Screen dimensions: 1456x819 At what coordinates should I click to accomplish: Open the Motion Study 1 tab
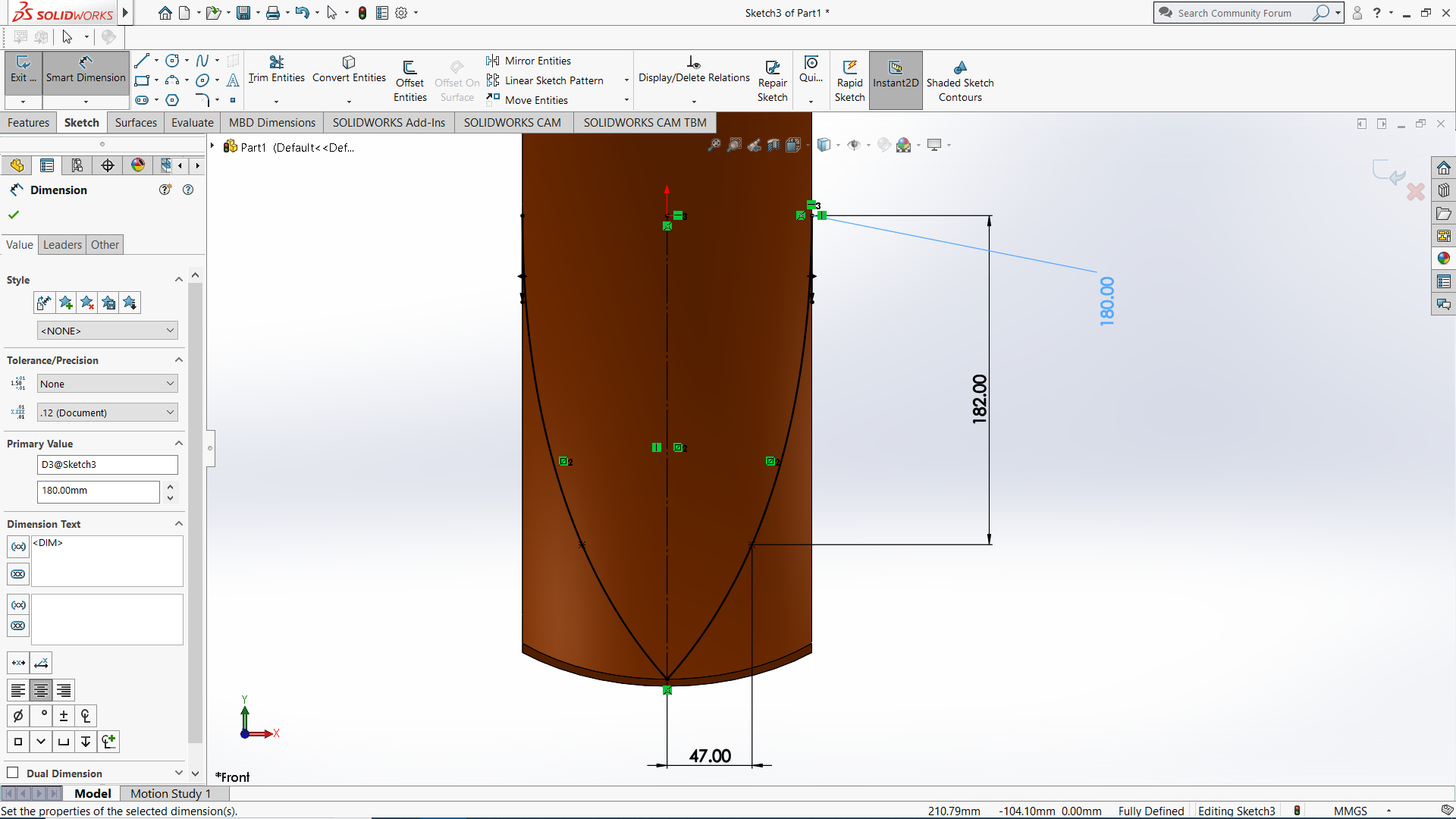169,793
